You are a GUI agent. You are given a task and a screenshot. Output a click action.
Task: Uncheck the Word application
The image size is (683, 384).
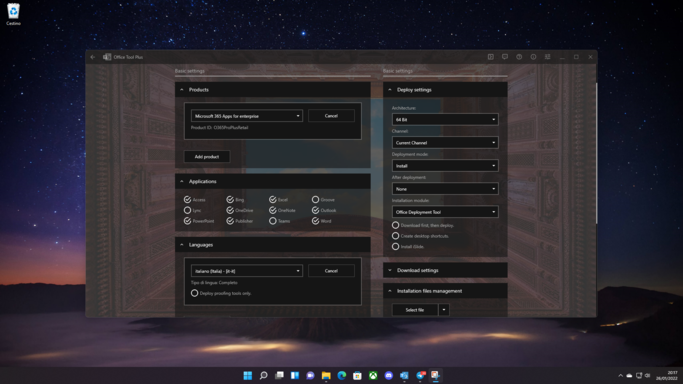pos(315,221)
